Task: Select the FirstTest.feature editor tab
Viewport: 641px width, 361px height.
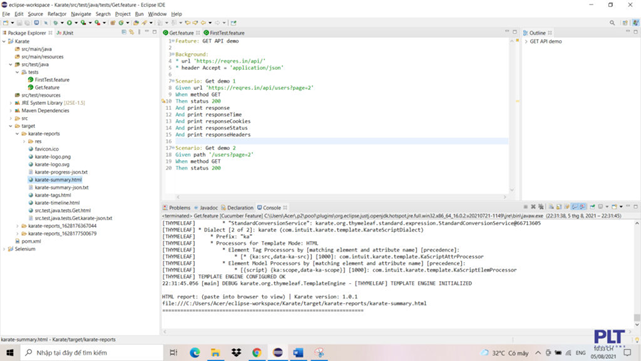Action: 224,33
